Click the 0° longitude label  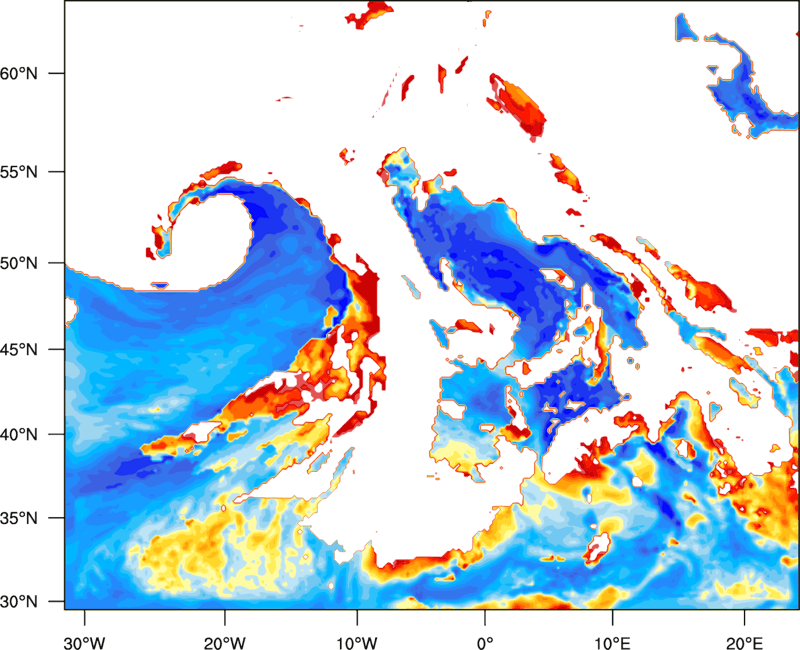point(485,643)
